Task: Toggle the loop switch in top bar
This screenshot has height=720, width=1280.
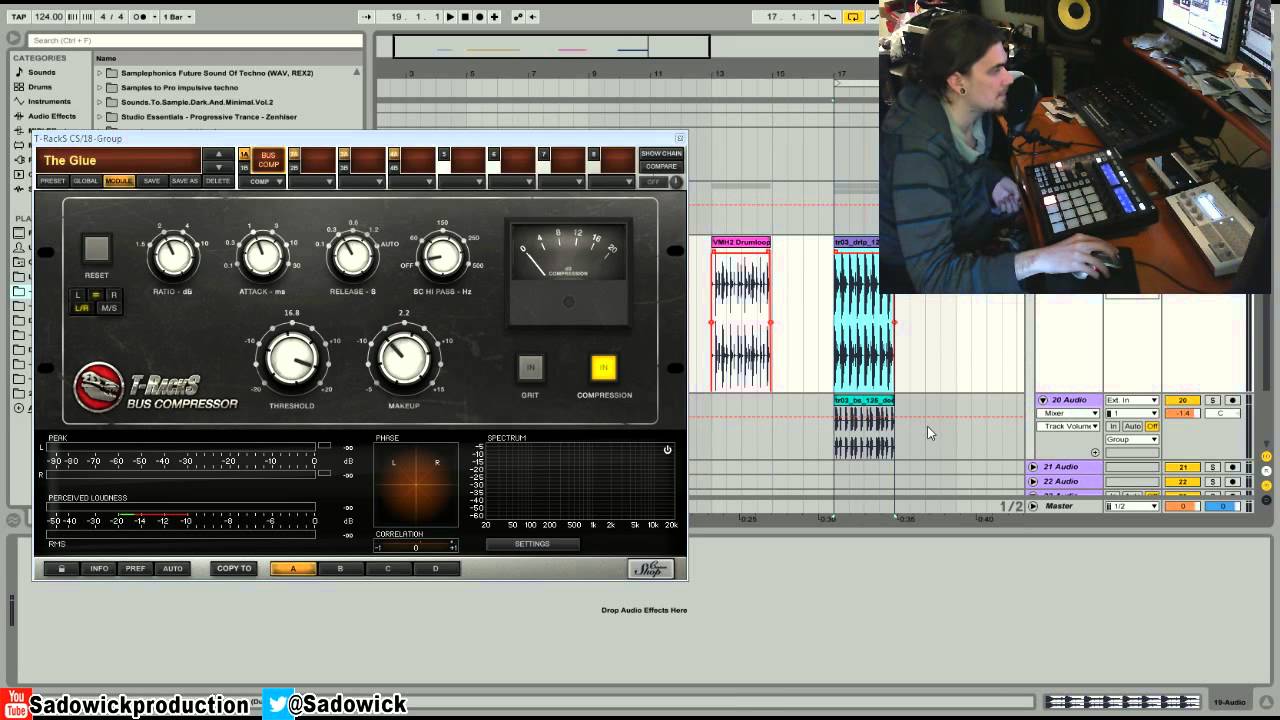Action: tap(853, 17)
